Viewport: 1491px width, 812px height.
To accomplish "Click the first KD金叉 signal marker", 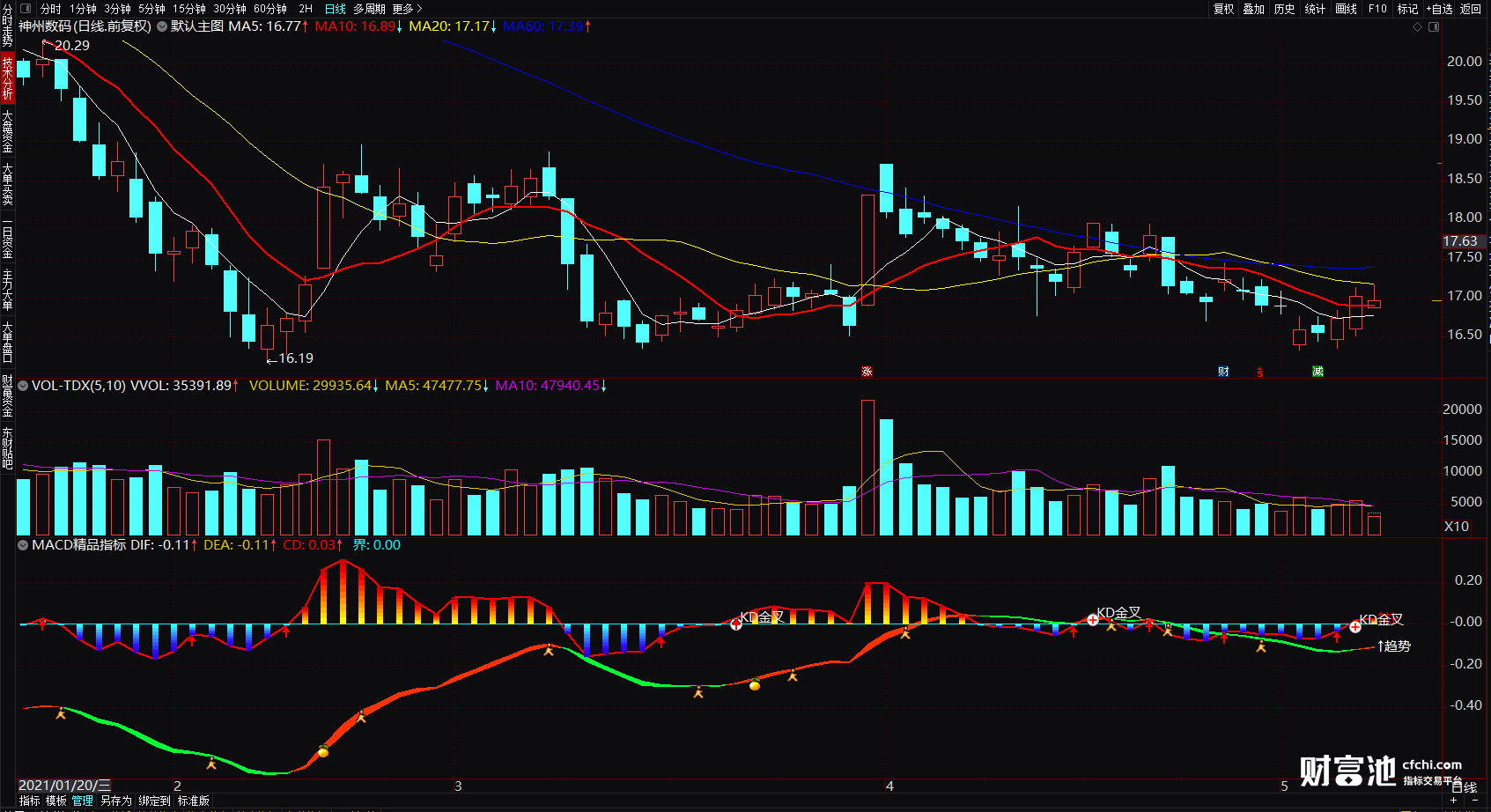I will click(762, 617).
